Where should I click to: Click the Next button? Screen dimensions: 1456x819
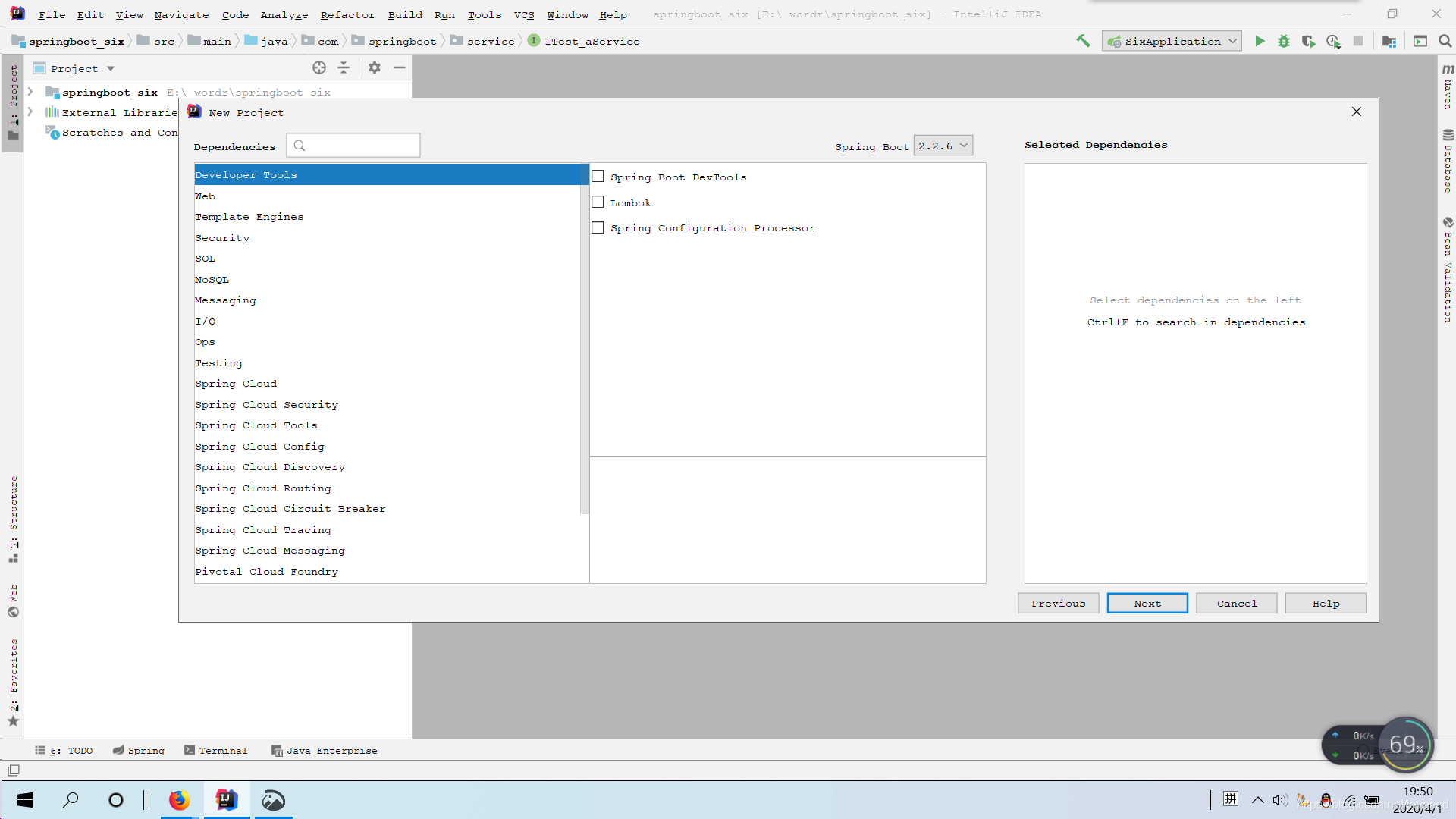coord(1147,604)
